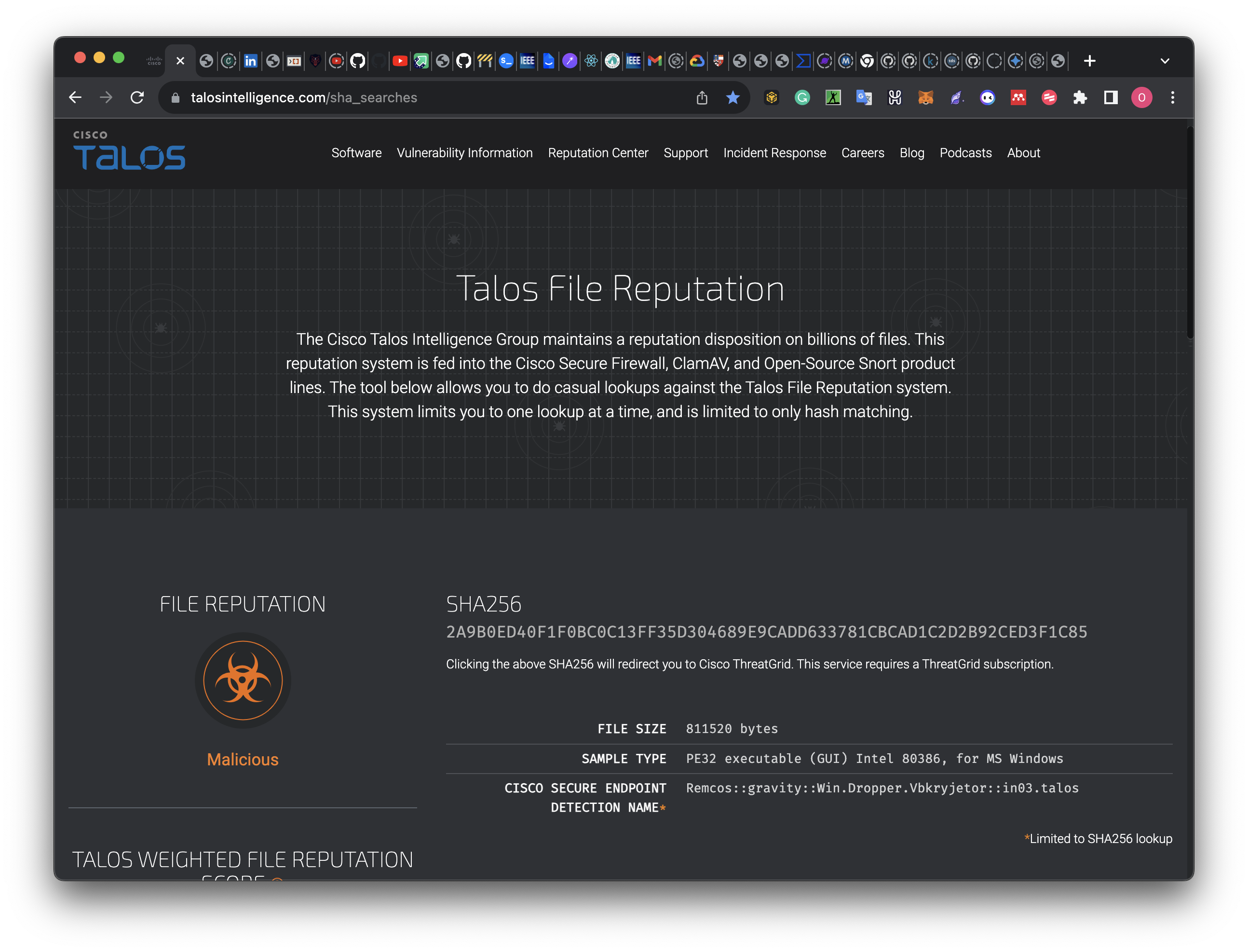The image size is (1248, 952).
Task: Switch to the green arrow tab
Action: pos(421,61)
